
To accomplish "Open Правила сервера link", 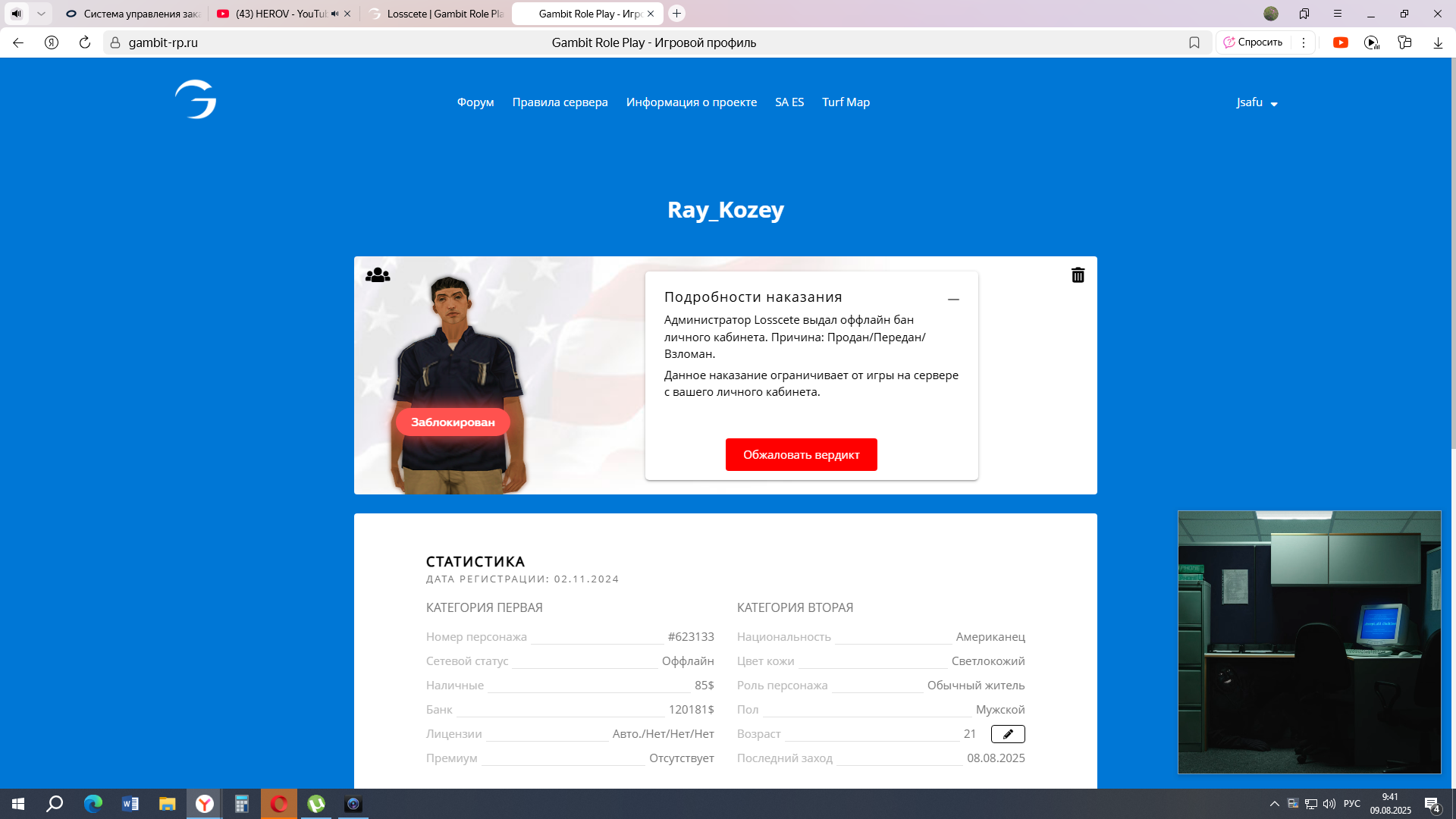I will point(560,102).
